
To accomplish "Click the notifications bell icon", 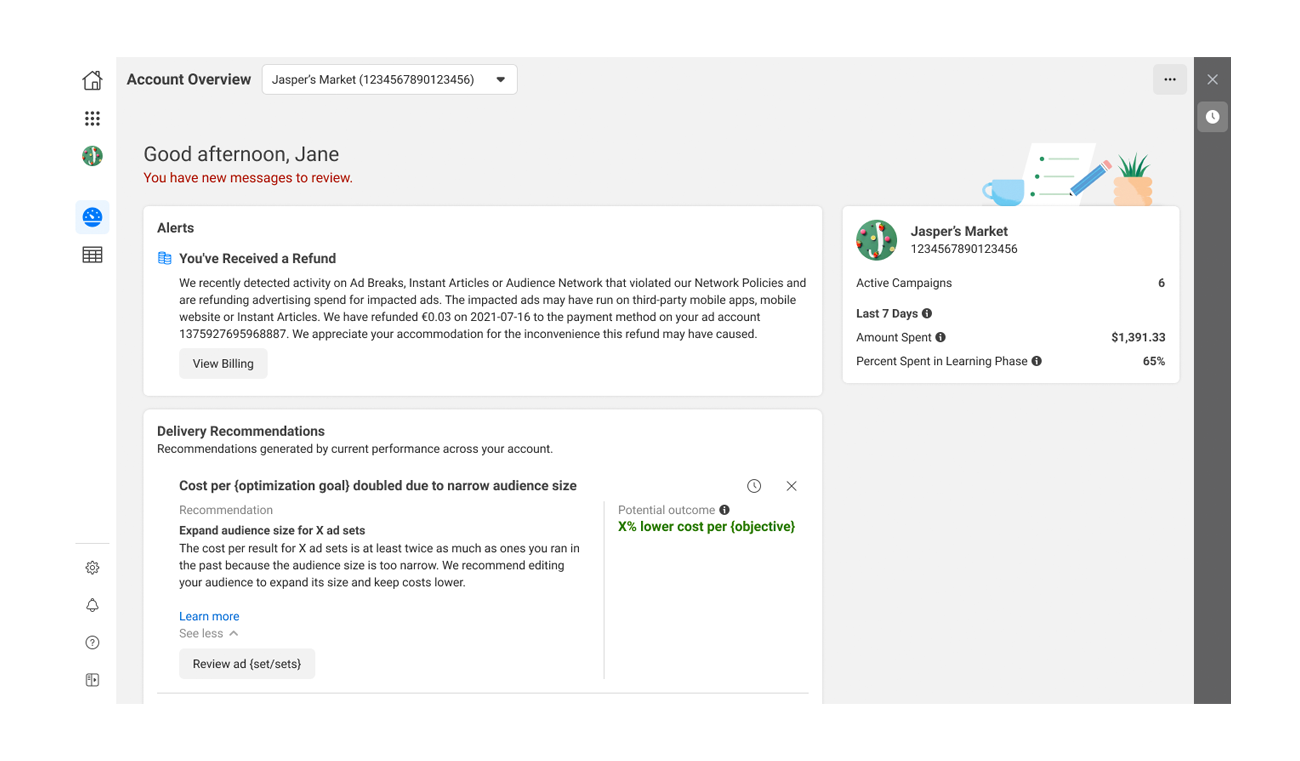I will pyautogui.click(x=92, y=605).
